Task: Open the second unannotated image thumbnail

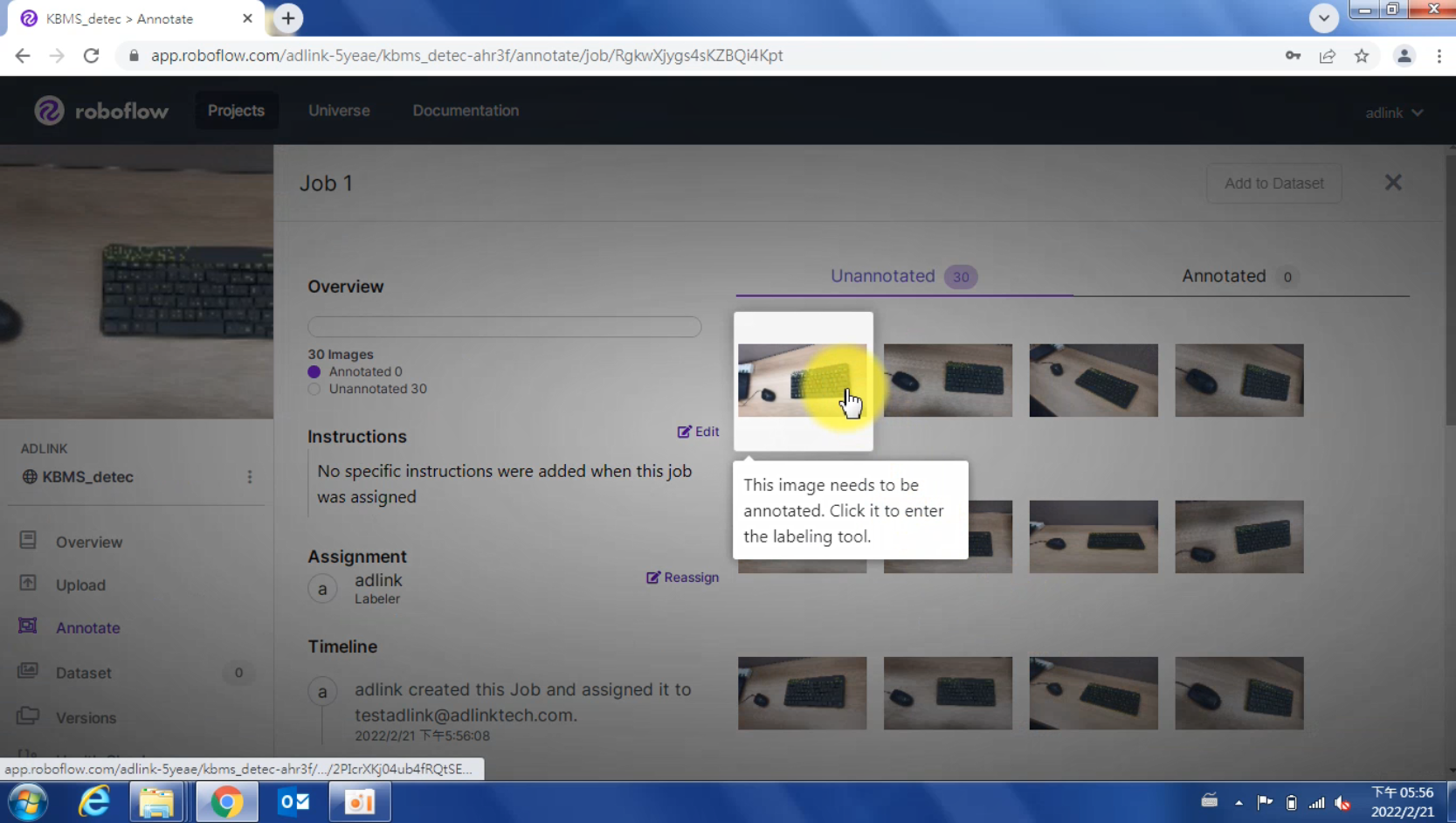Action: click(948, 380)
